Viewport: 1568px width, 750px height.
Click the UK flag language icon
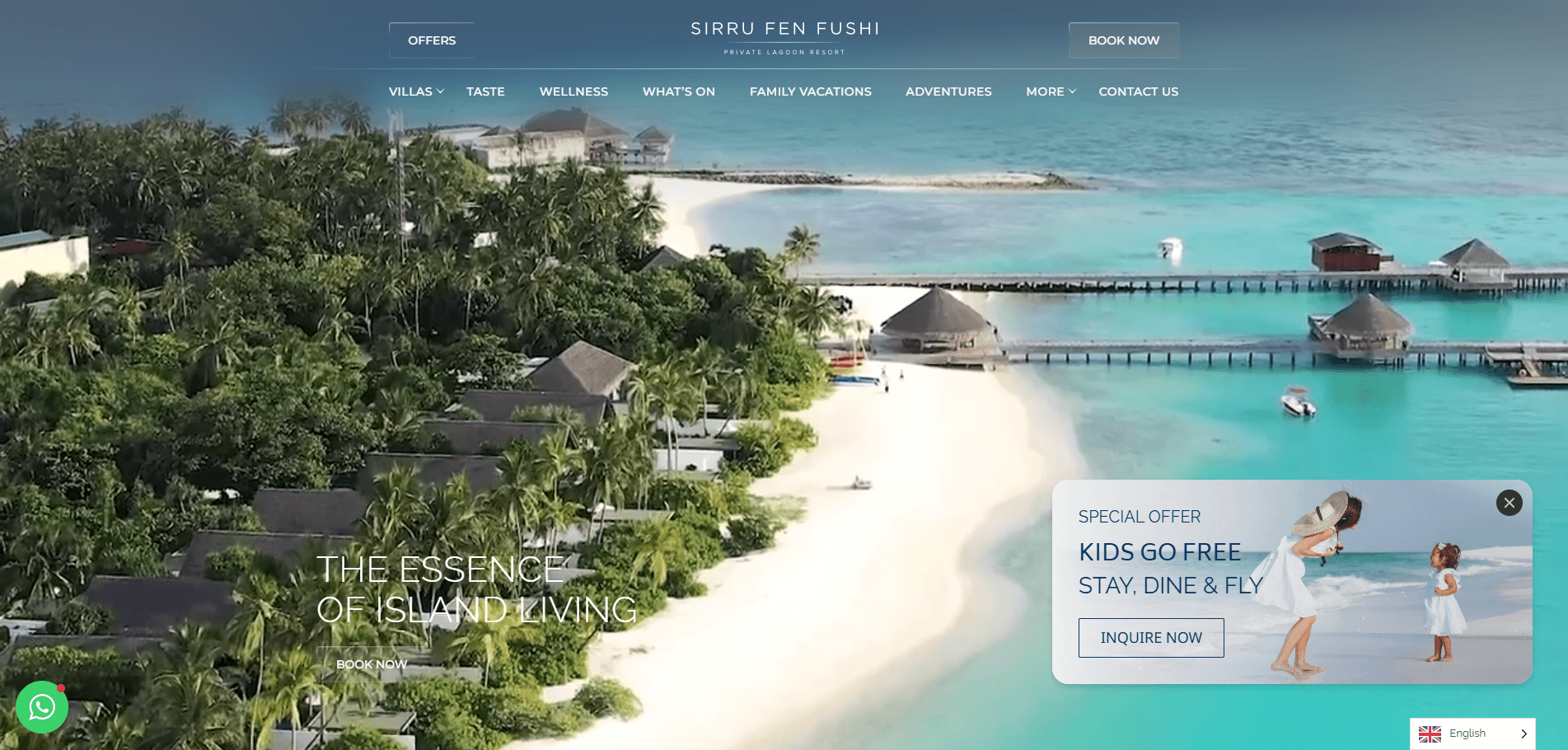click(1430, 734)
